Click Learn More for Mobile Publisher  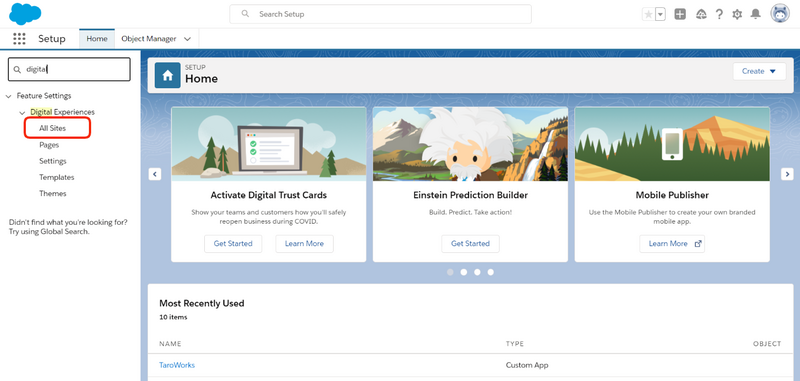[x=672, y=244]
